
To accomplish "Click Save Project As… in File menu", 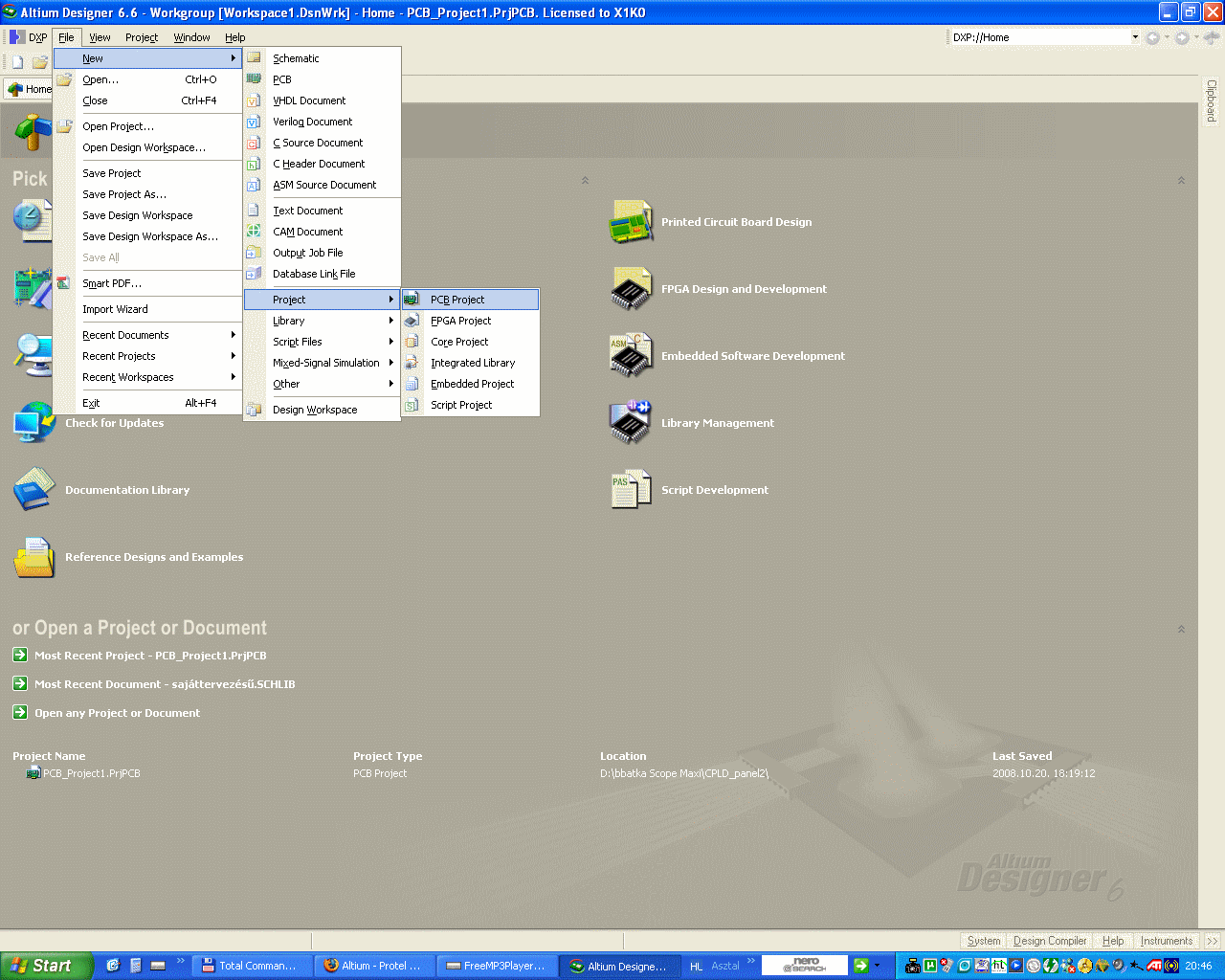I will [147, 194].
